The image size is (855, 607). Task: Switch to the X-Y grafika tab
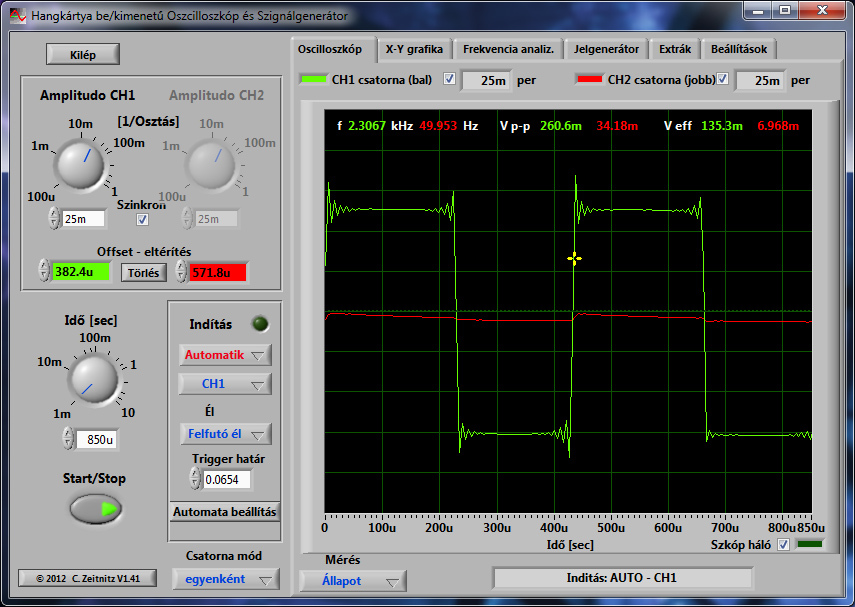tap(414, 49)
